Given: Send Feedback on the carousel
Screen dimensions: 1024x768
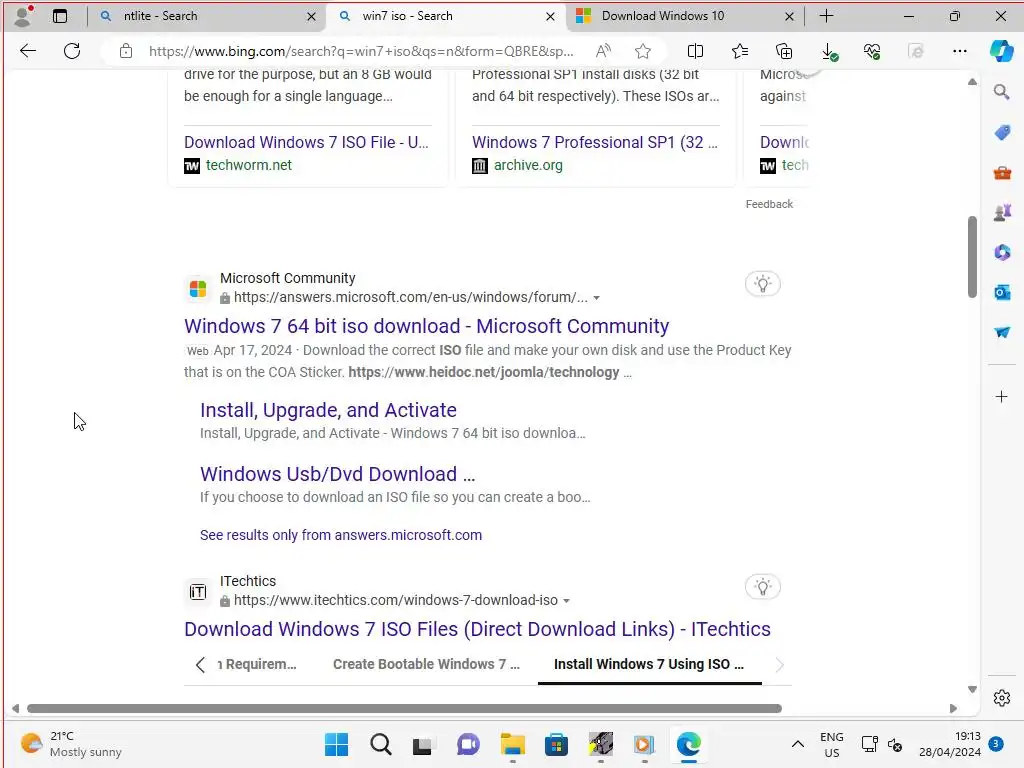Looking at the screenshot, I should 769,204.
